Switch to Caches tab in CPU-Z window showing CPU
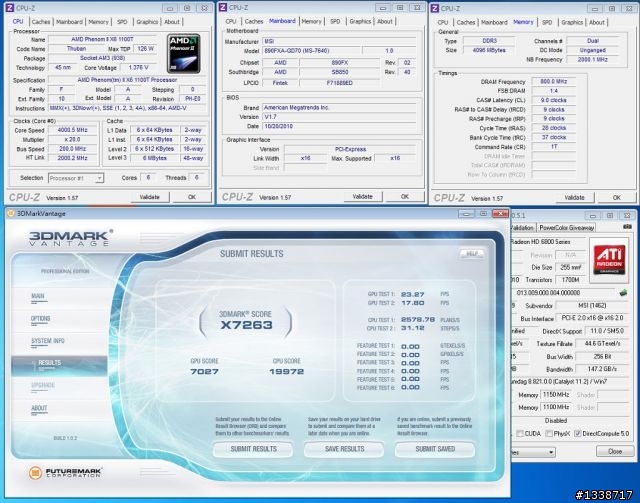 pyautogui.click(x=41, y=22)
